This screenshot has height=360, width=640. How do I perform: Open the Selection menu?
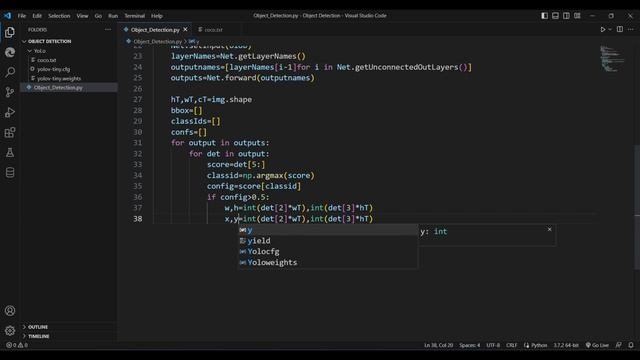[59, 16]
